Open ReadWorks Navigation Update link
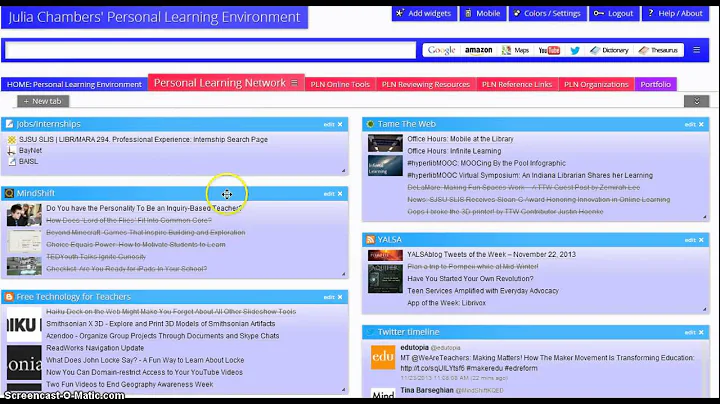720x404 pixels. pos(95,348)
